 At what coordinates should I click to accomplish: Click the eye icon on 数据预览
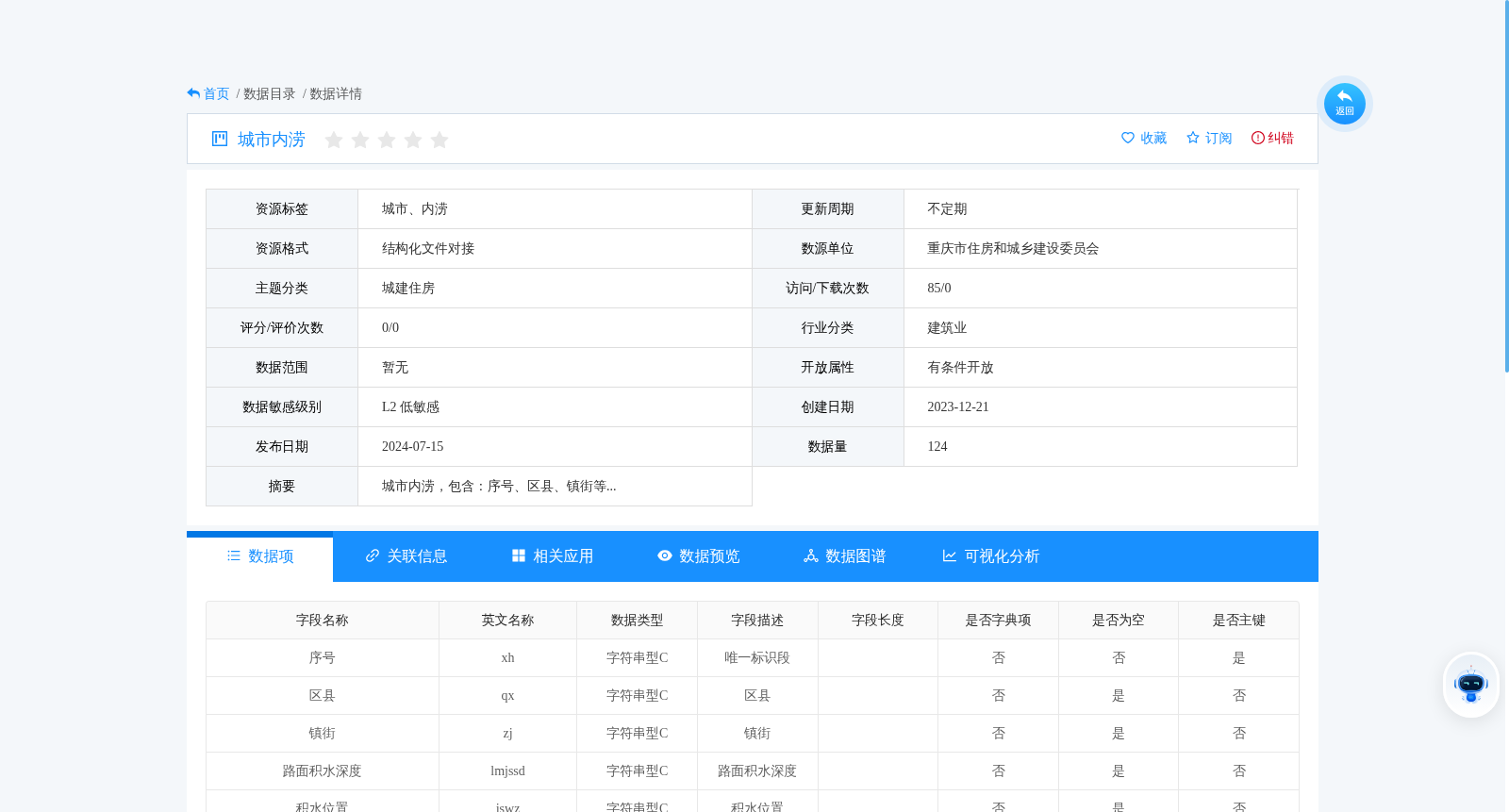coord(665,556)
